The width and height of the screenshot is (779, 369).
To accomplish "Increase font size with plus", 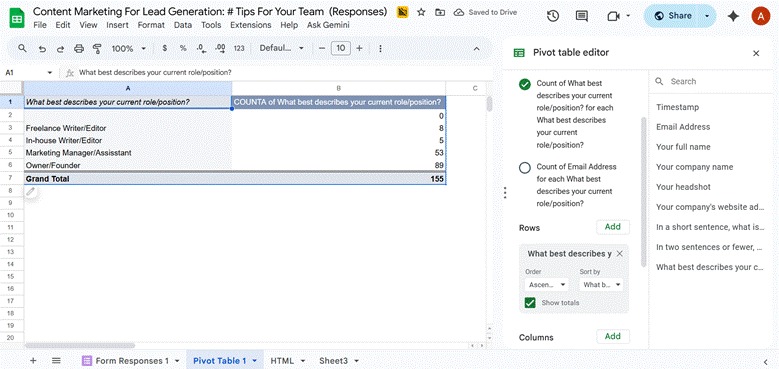I will (359, 48).
